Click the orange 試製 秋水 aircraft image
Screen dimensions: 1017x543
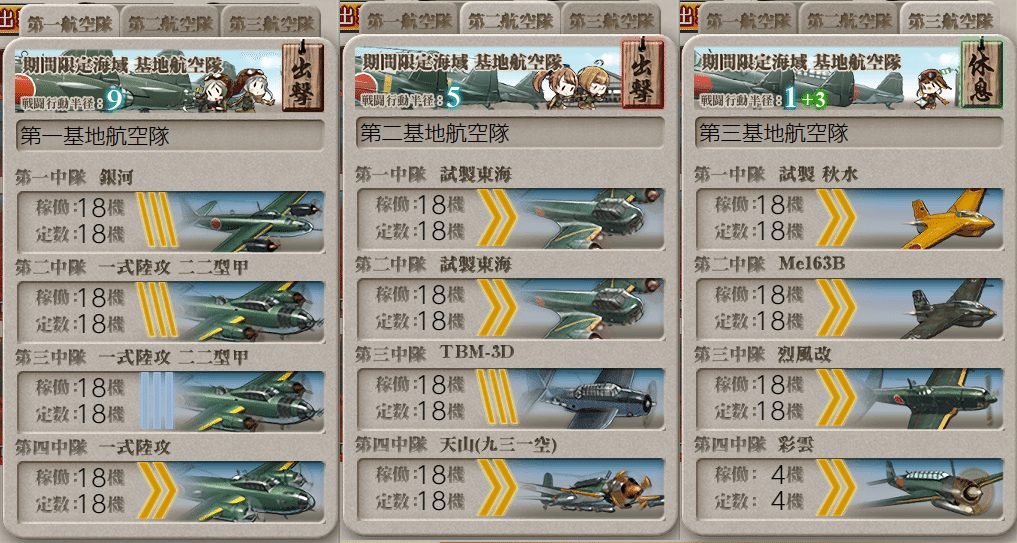pyautogui.click(x=949, y=219)
